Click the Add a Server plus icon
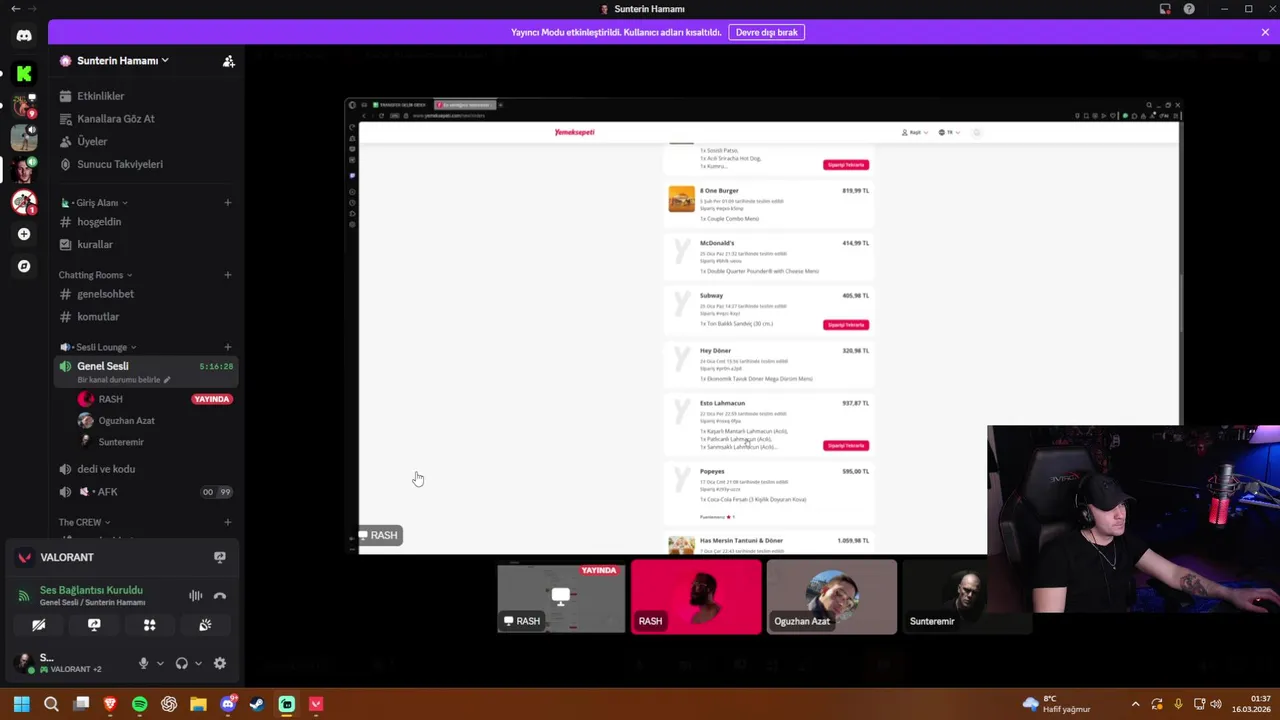The image size is (1280, 720). [24, 234]
